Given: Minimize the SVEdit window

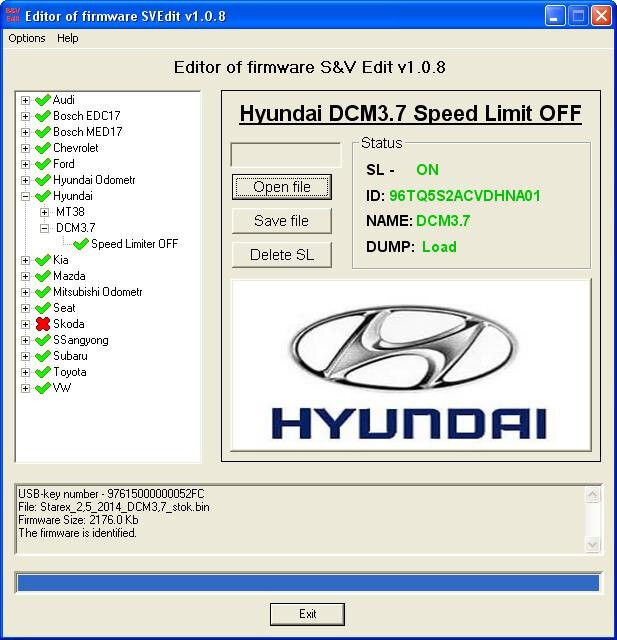Looking at the screenshot, I should pyautogui.click(x=555, y=16).
